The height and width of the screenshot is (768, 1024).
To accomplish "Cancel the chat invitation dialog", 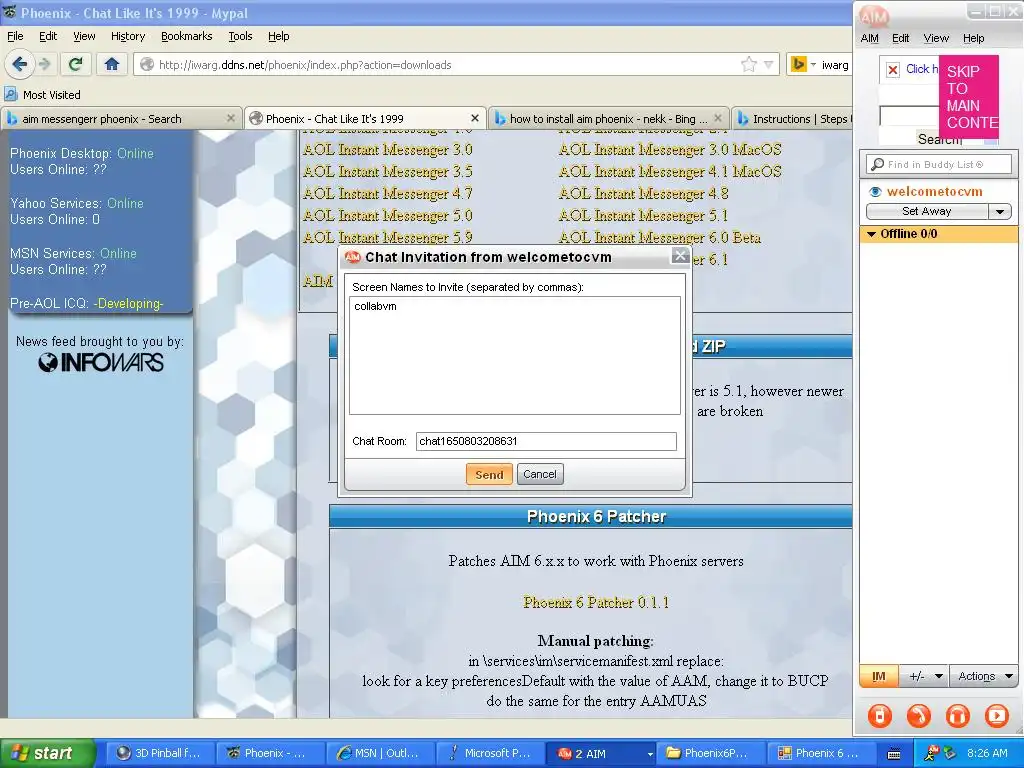I will click(x=539, y=474).
